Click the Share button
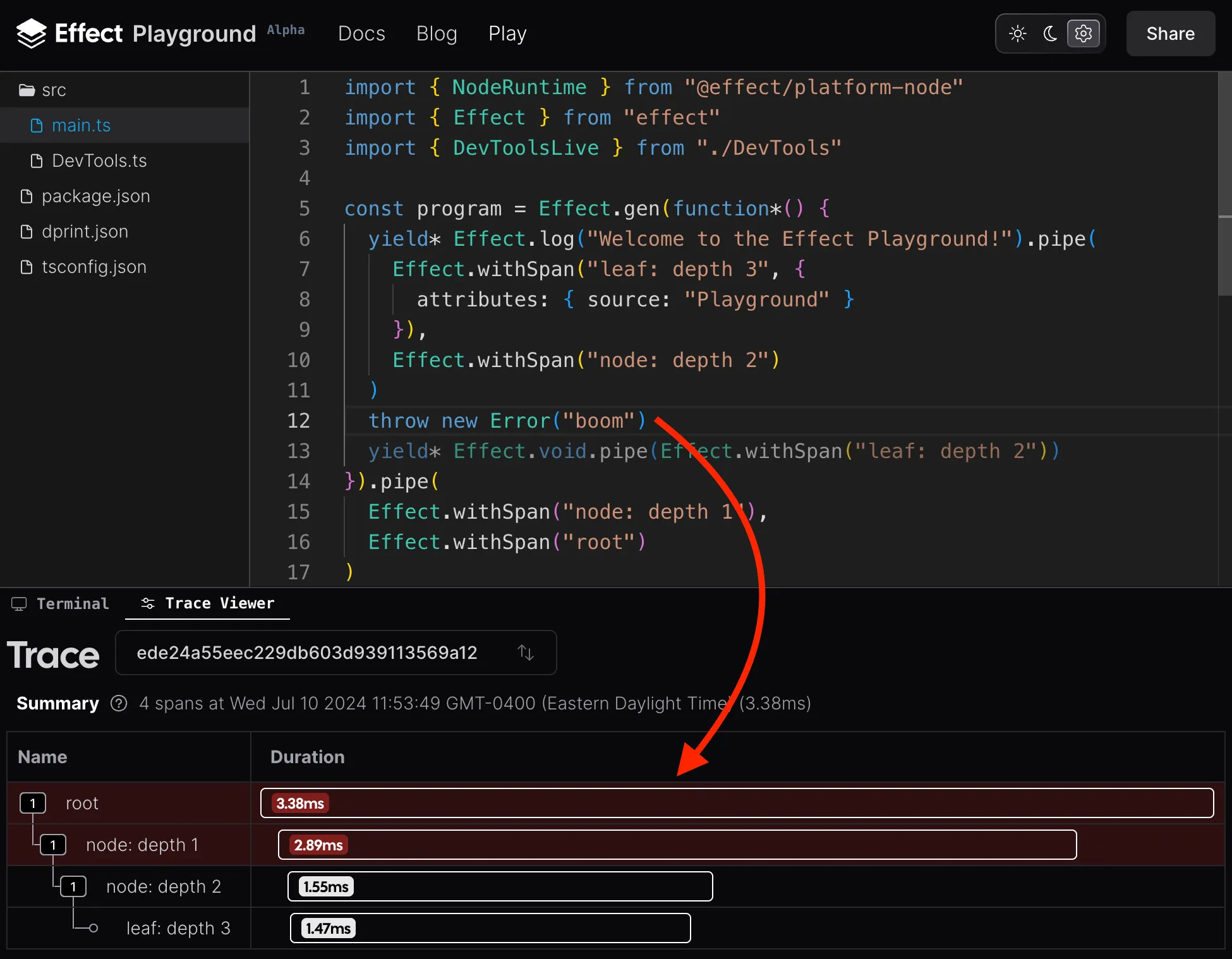The image size is (1232, 959). click(x=1170, y=33)
